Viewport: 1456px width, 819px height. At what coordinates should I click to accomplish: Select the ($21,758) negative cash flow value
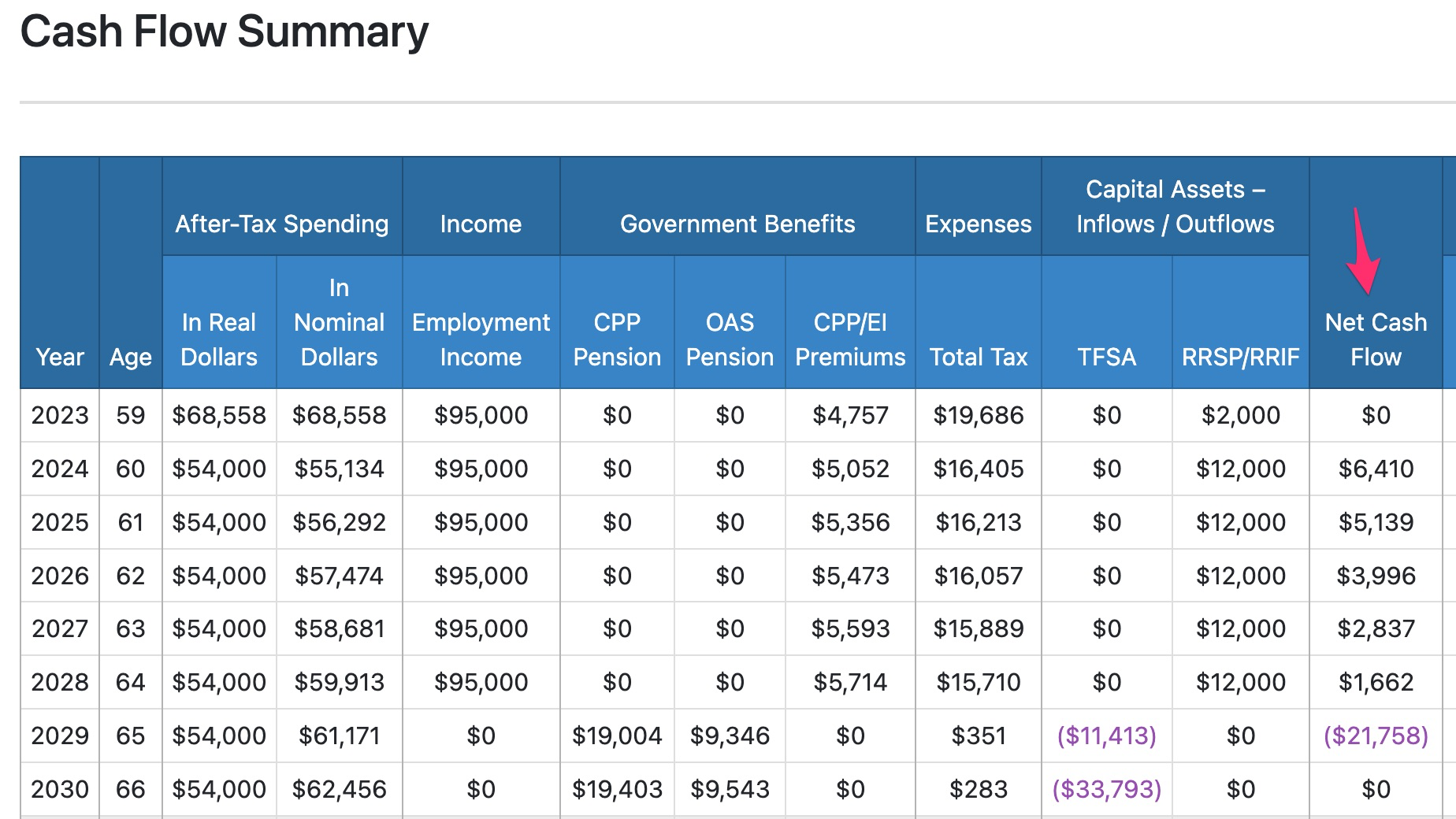point(1376,735)
